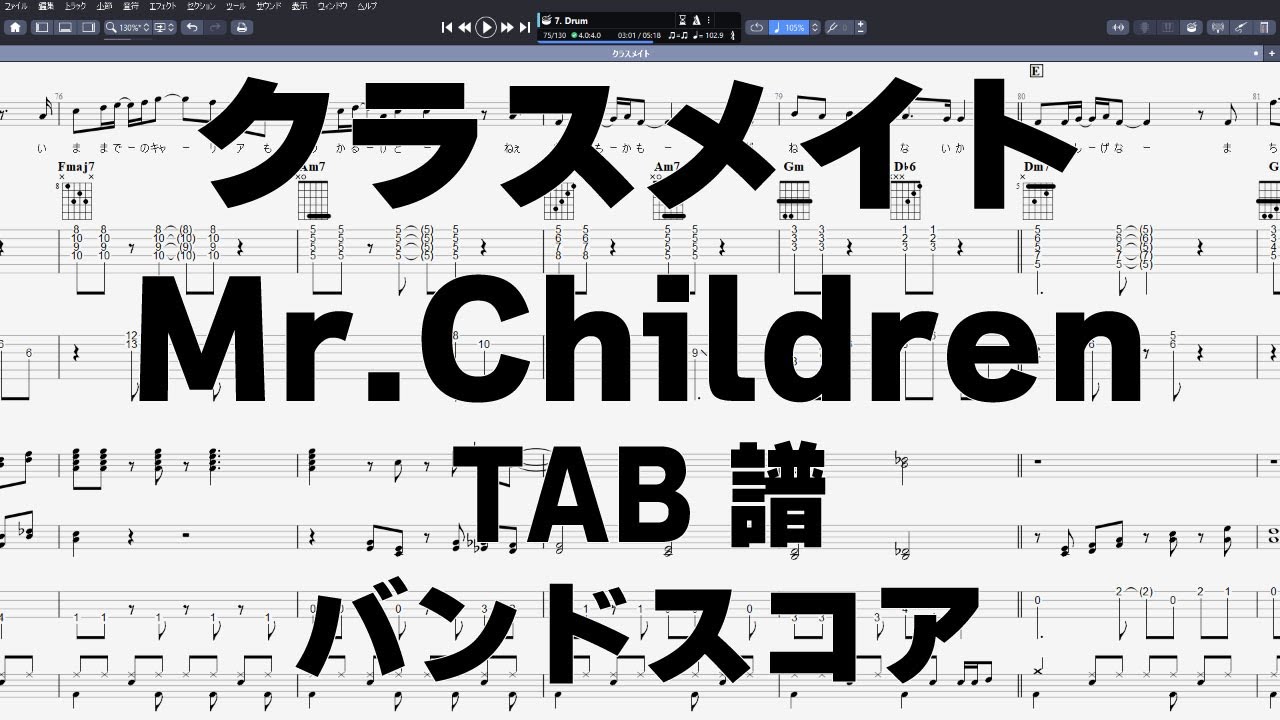Toggle the vertical page layout view

point(44,27)
